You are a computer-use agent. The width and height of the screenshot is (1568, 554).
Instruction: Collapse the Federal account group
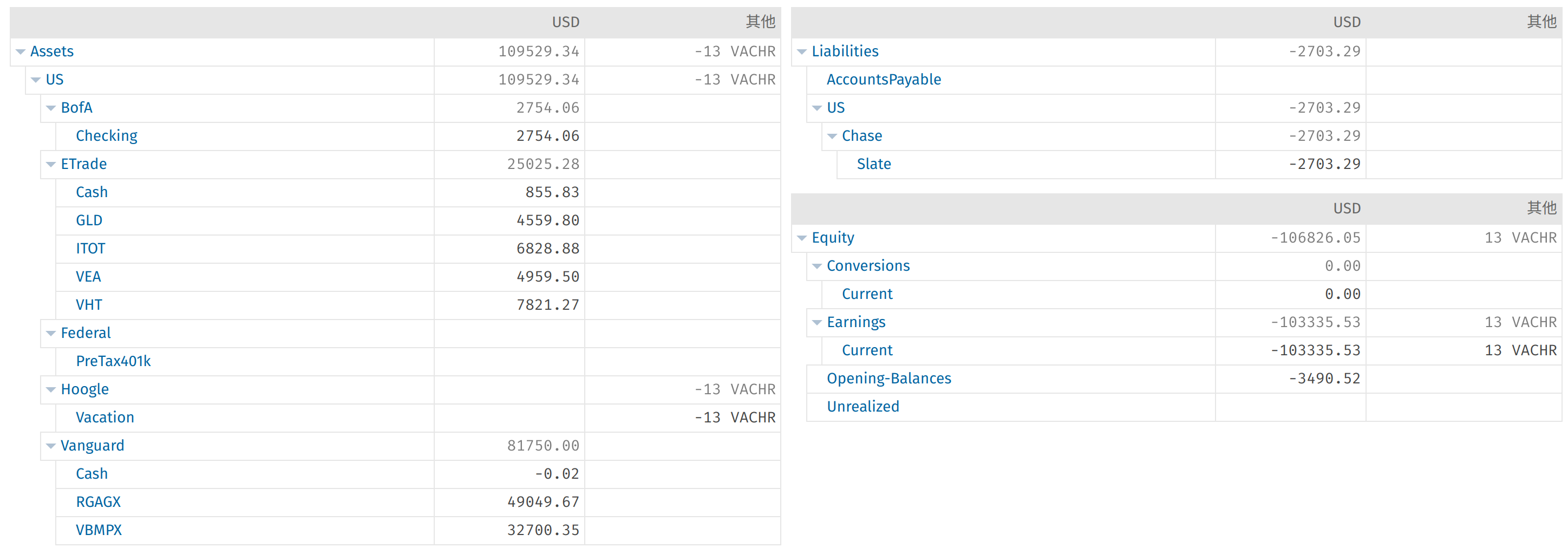click(x=51, y=334)
